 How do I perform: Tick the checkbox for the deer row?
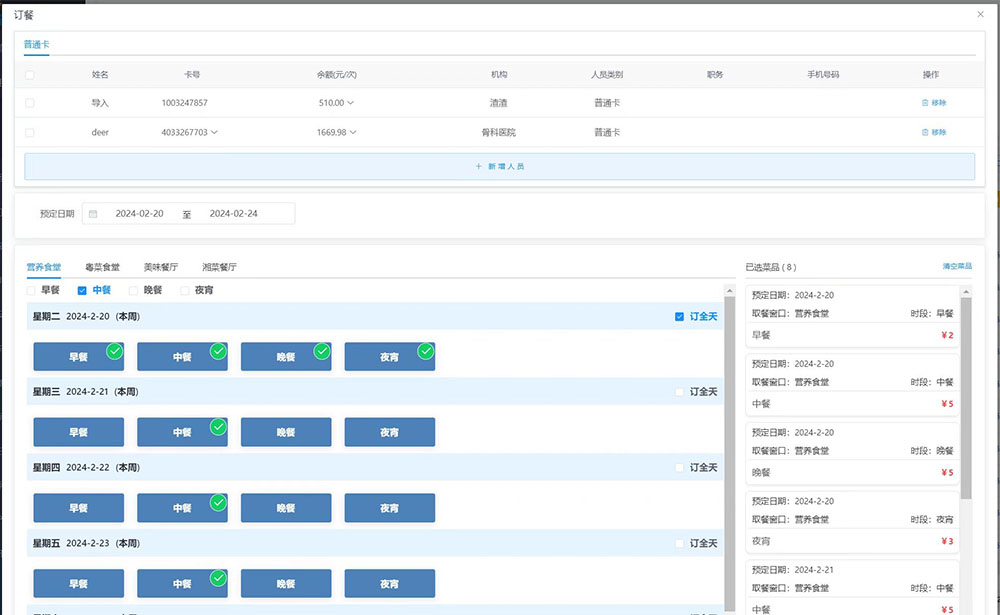click(30, 133)
